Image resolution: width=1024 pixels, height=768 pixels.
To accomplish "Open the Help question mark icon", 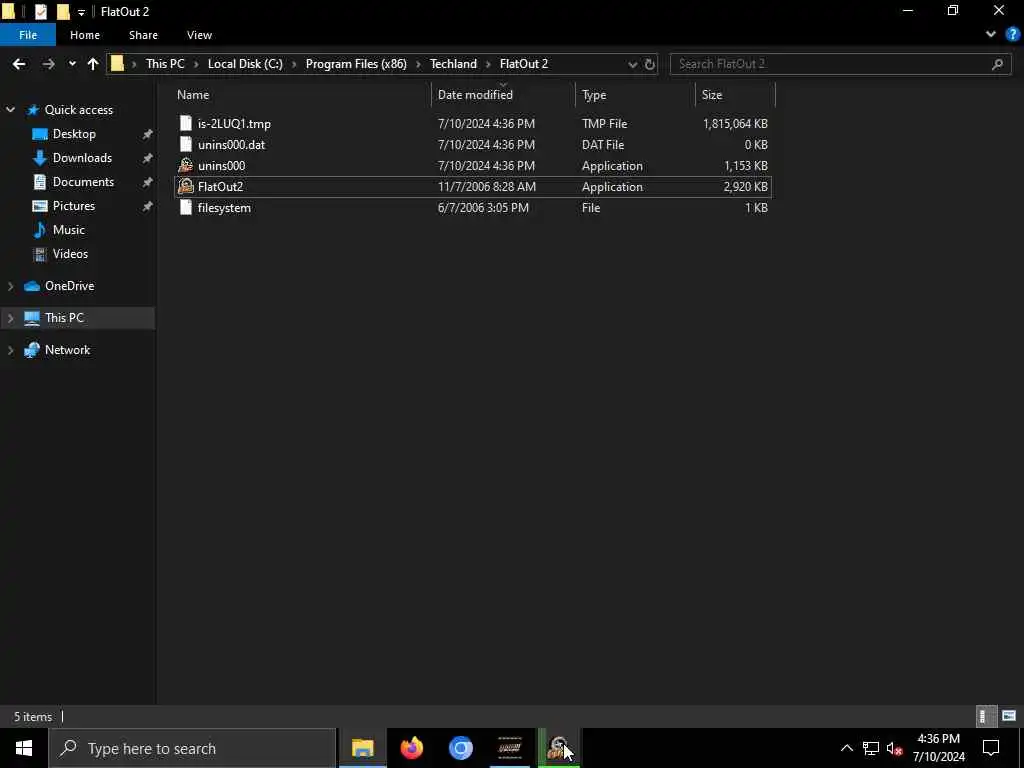I will (1012, 35).
